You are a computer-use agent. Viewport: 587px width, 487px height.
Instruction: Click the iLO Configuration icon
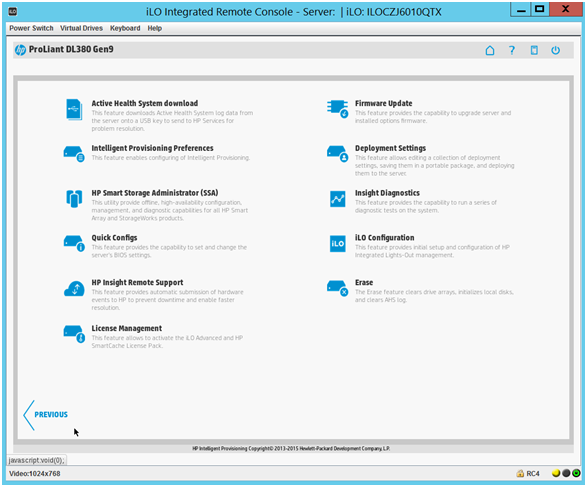coord(338,244)
